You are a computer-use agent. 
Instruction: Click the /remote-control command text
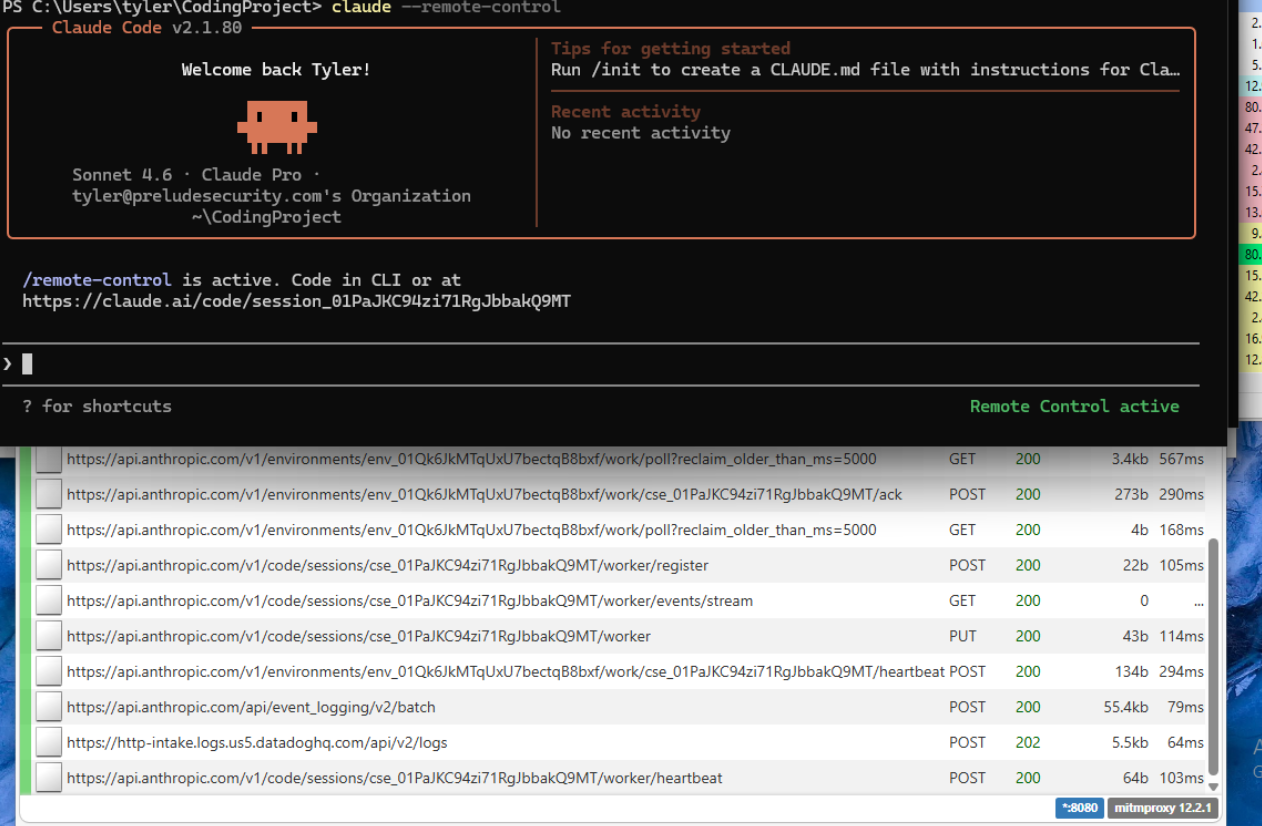pos(97,280)
